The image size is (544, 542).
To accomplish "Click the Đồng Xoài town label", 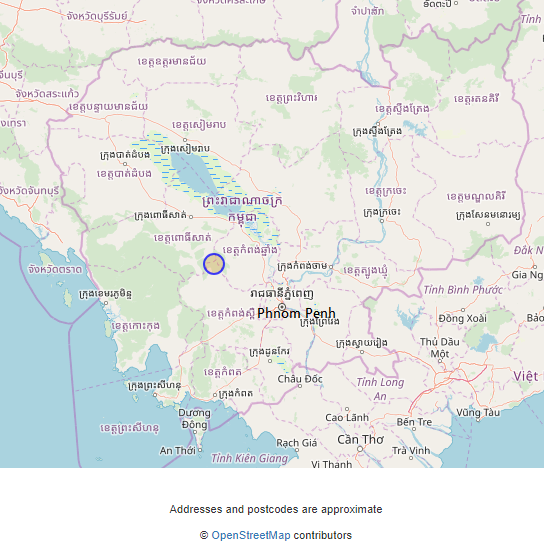I will coord(462,318).
